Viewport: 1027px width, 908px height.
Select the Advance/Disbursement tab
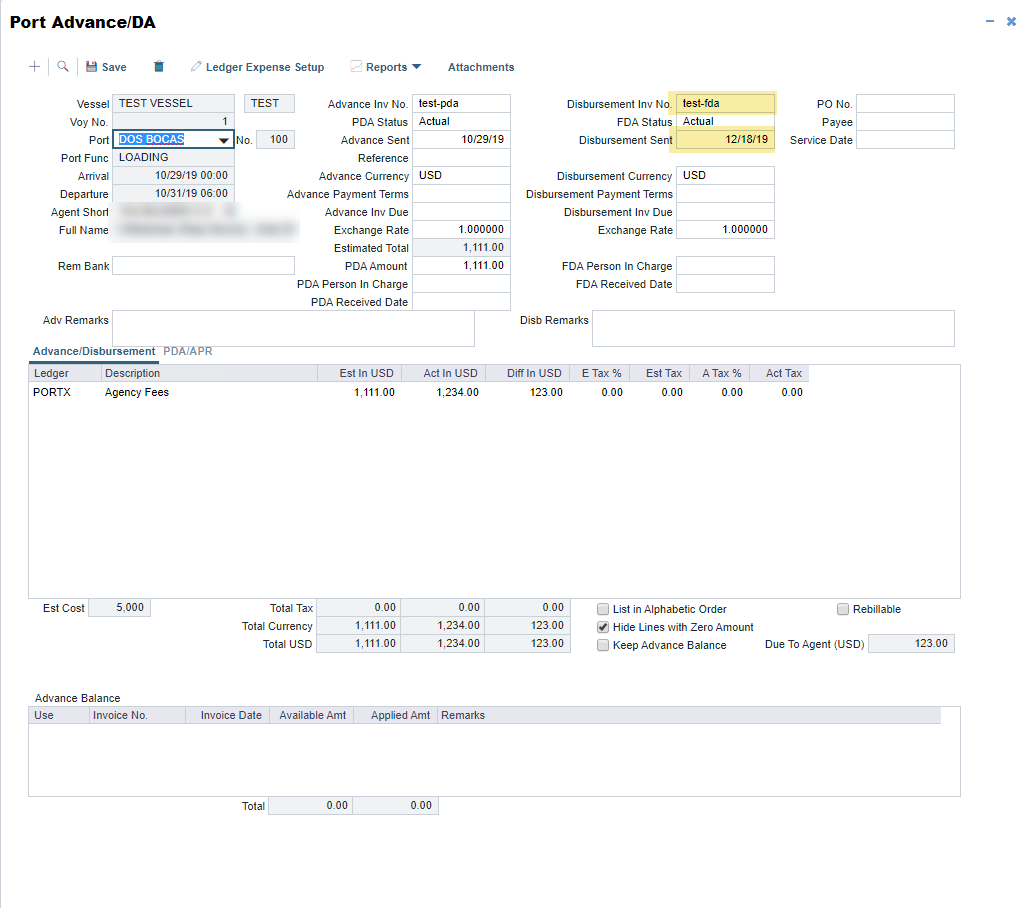(x=94, y=351)
